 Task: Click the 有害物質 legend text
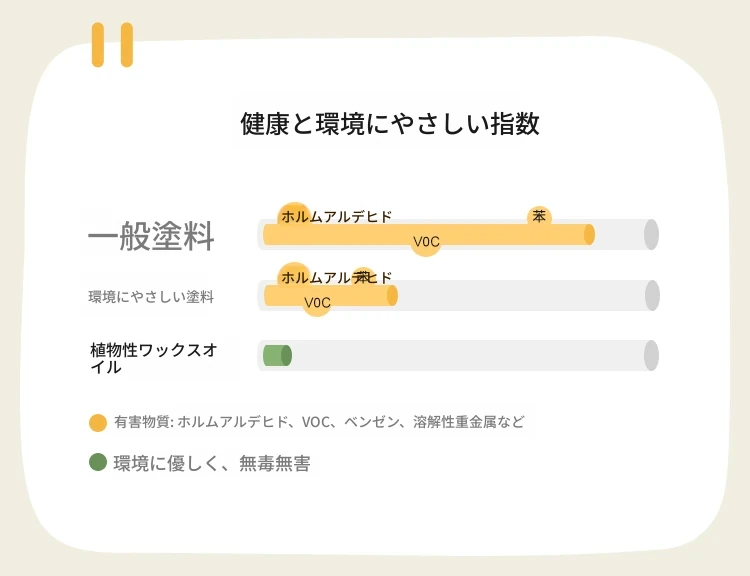[x=320, y=422]
